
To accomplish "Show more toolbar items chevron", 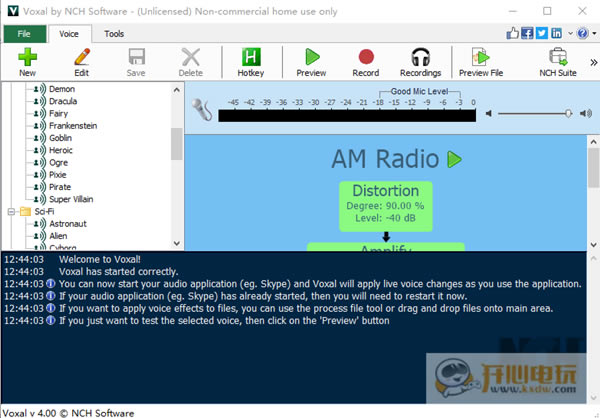I will pyautogui.click(x=593, y=62).
